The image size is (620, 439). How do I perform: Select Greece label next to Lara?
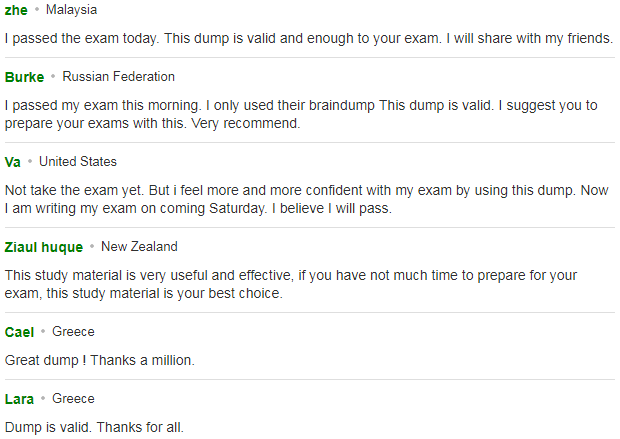click(x=74, y=398)
